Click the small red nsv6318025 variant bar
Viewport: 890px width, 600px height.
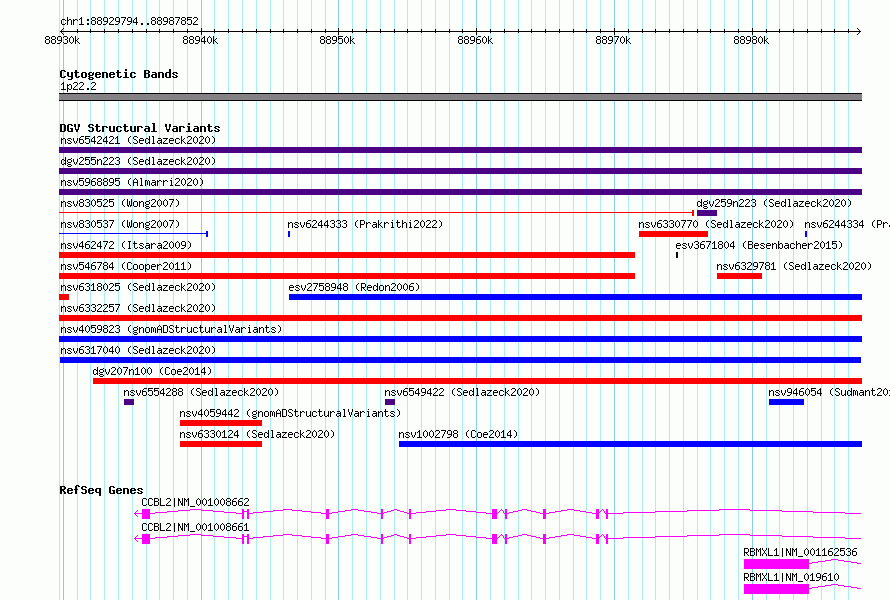[x=64, y=297]
